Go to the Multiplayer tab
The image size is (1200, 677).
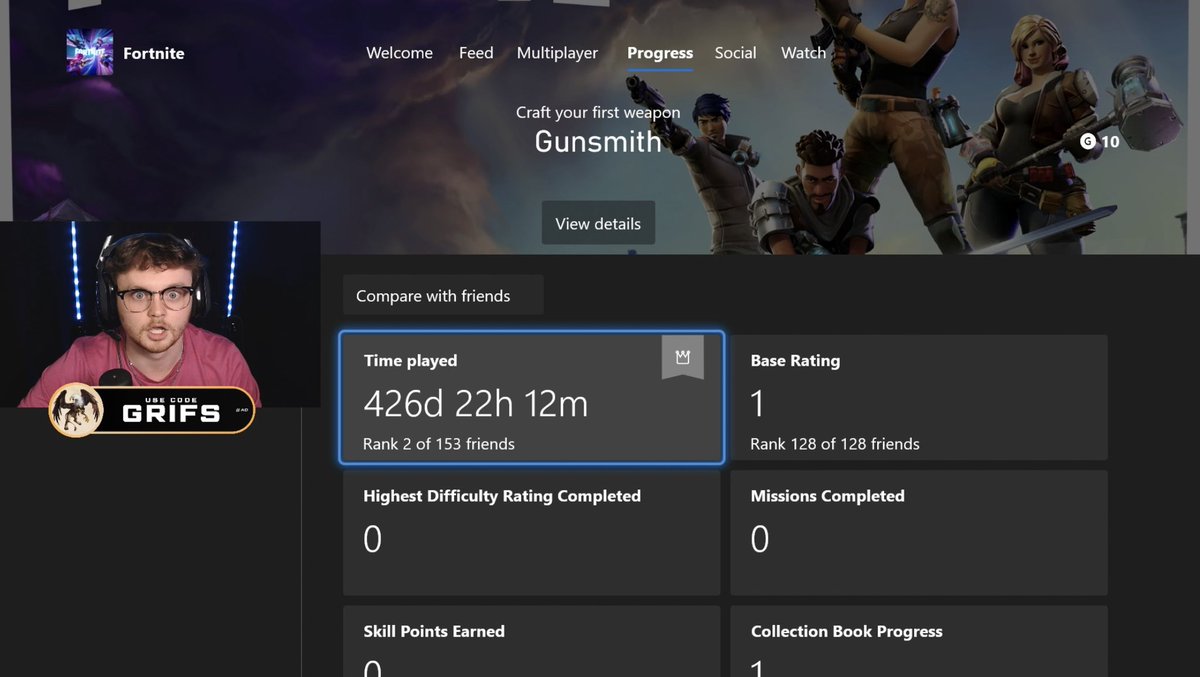point(557,53)
